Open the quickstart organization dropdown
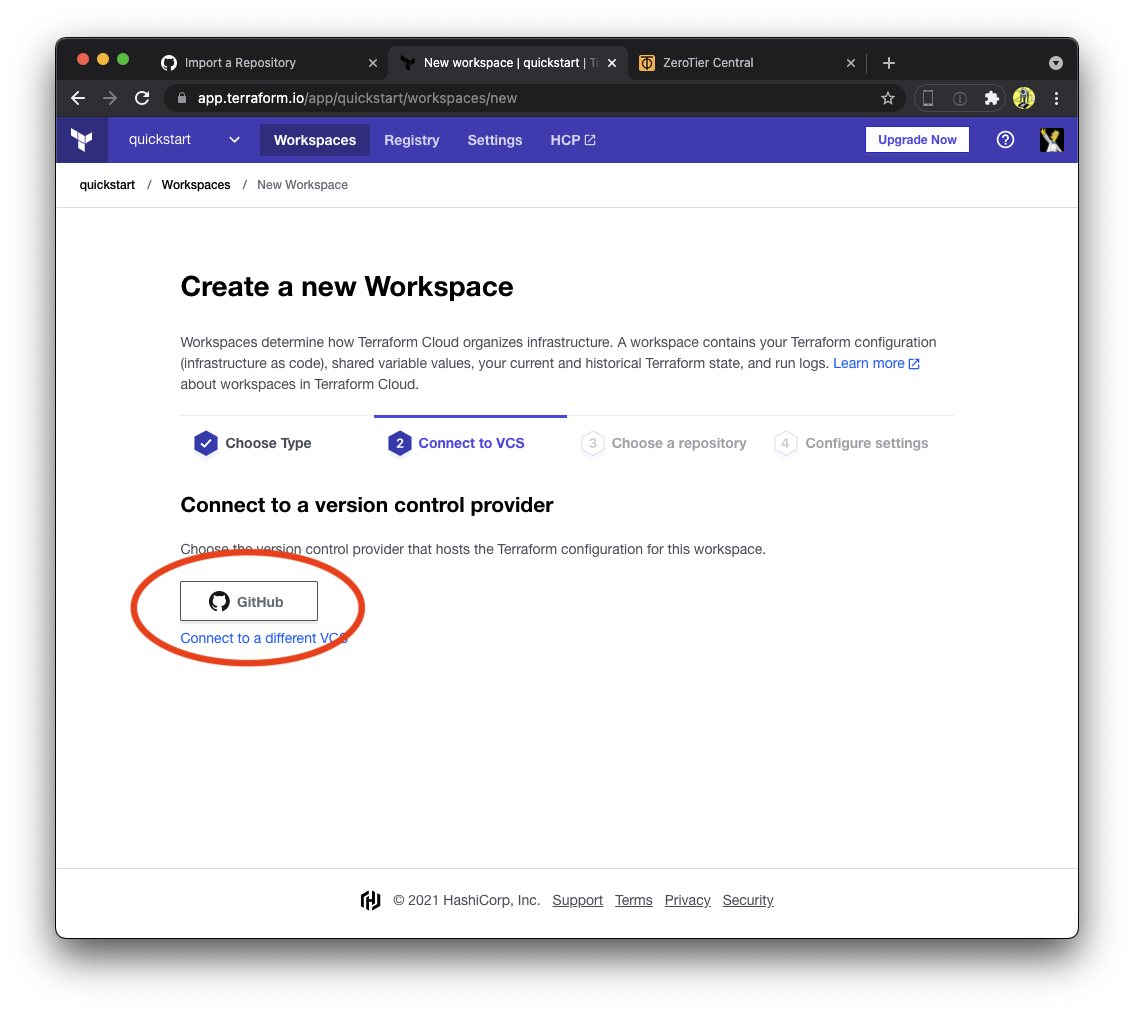The width and height of the screenshot is (1134, 1012). pos(184,140)
